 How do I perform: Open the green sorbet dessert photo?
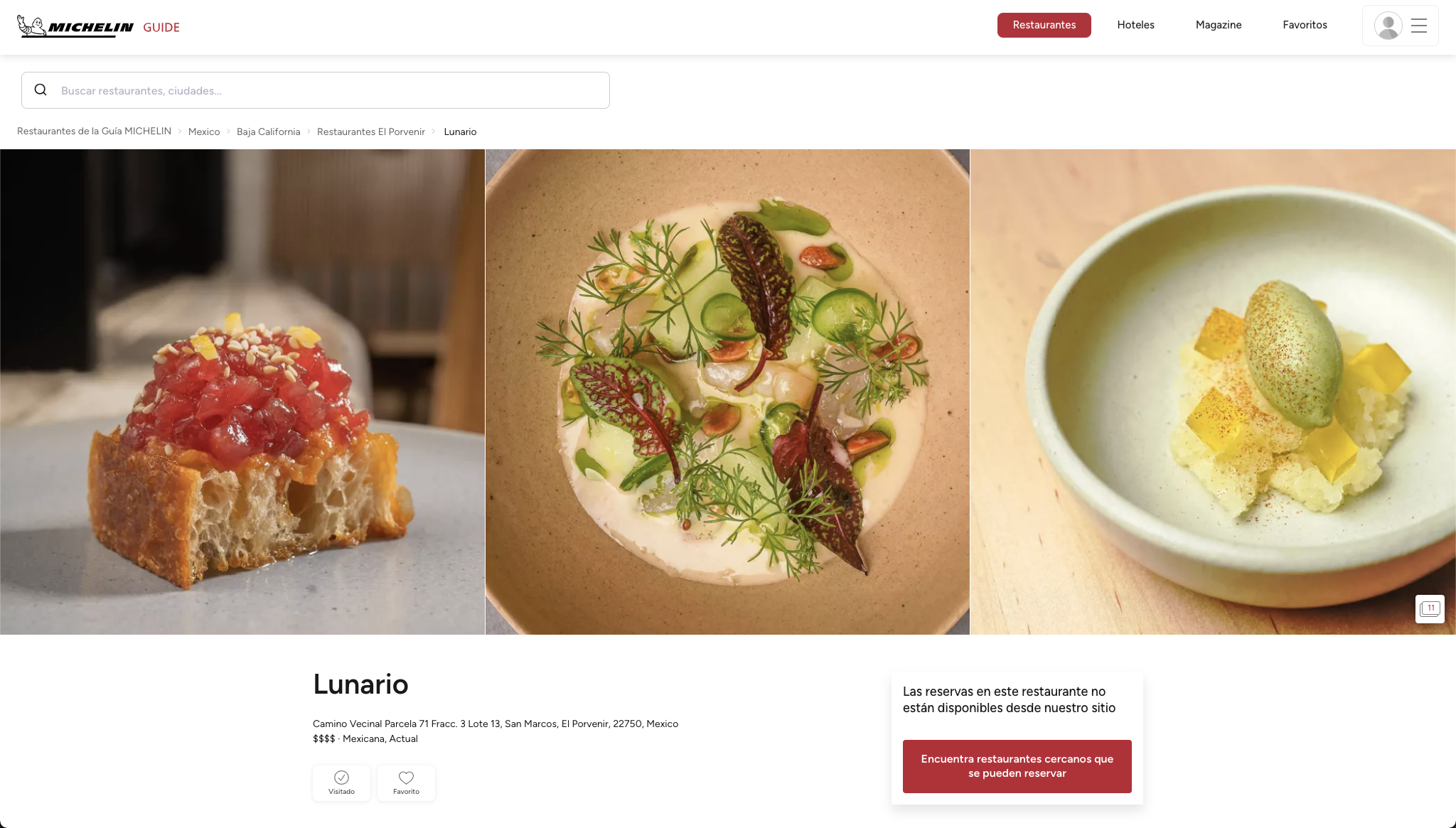pyautogui.click(x=1213, y=392)
